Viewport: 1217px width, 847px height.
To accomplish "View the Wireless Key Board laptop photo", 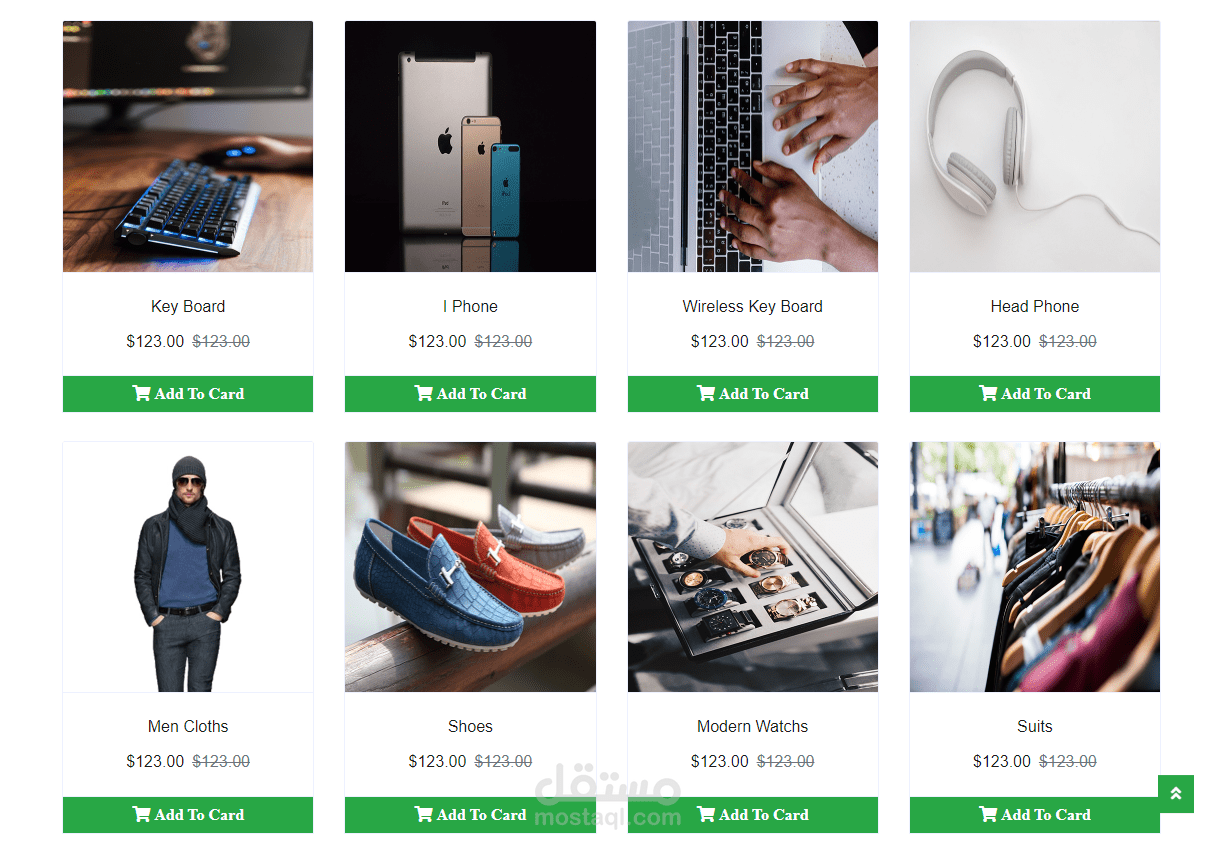I will (x=753, y=146).
